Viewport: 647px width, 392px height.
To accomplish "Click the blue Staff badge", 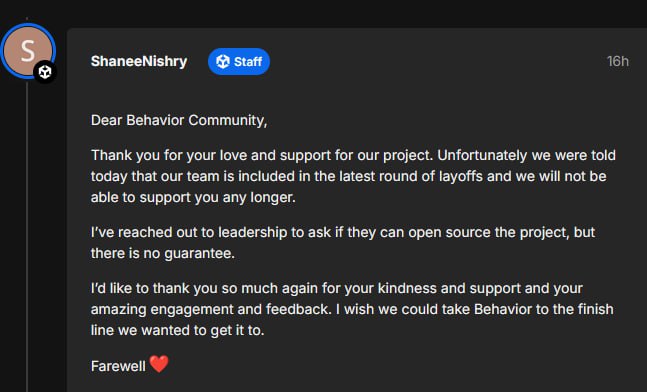I will click(x=239, y=61).
